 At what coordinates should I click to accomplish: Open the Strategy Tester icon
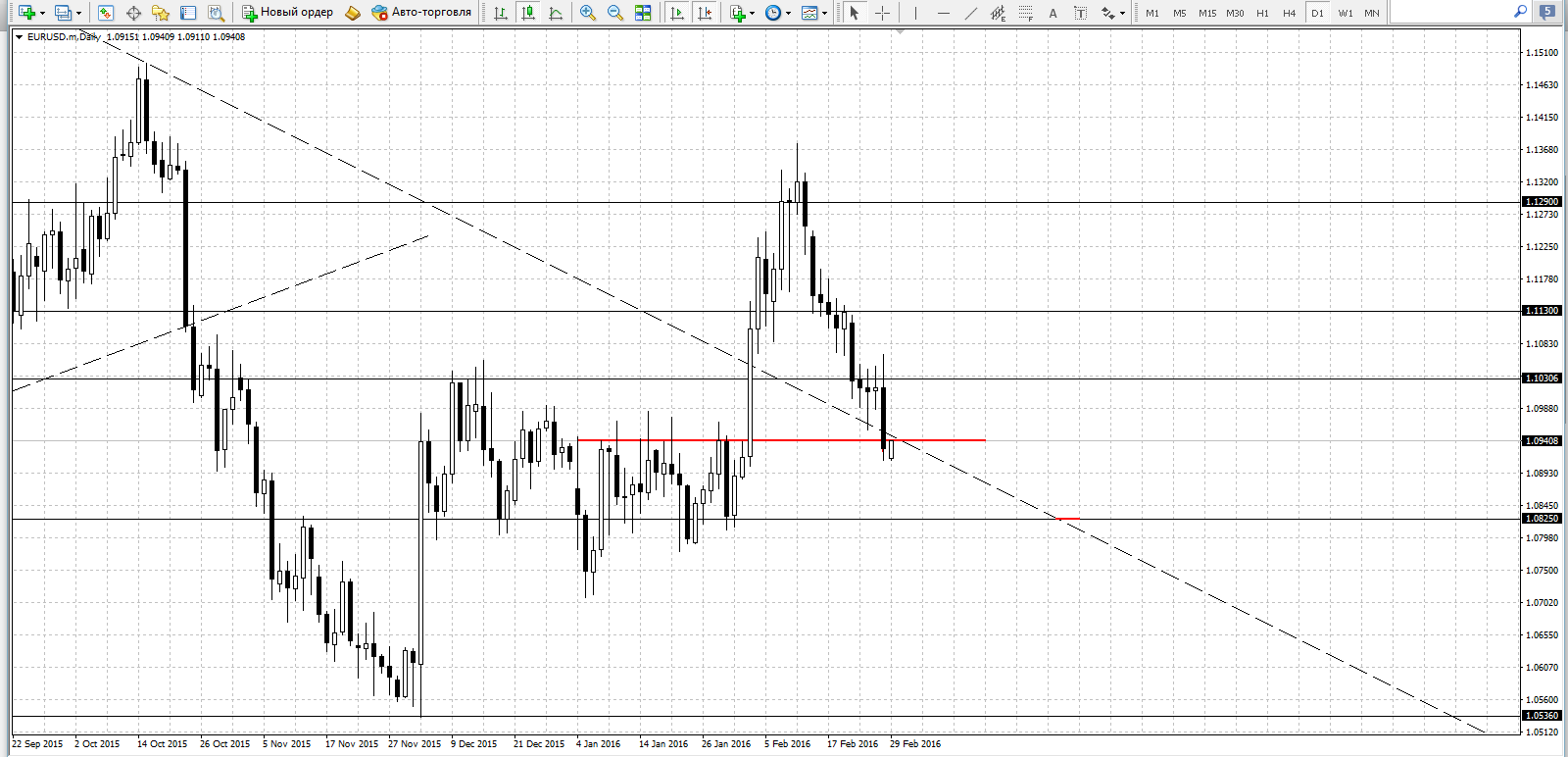point(216,13)
